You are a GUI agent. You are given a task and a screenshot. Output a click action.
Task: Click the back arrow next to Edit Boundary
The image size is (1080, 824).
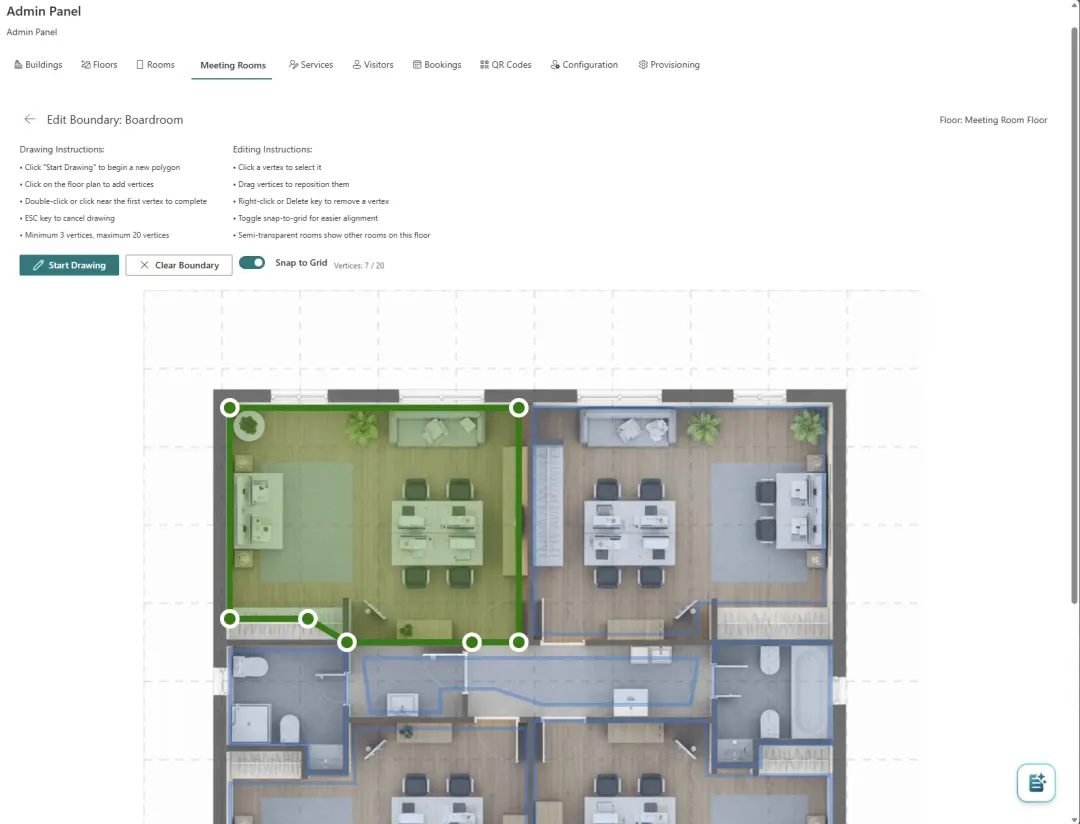[x=30, y=119]
